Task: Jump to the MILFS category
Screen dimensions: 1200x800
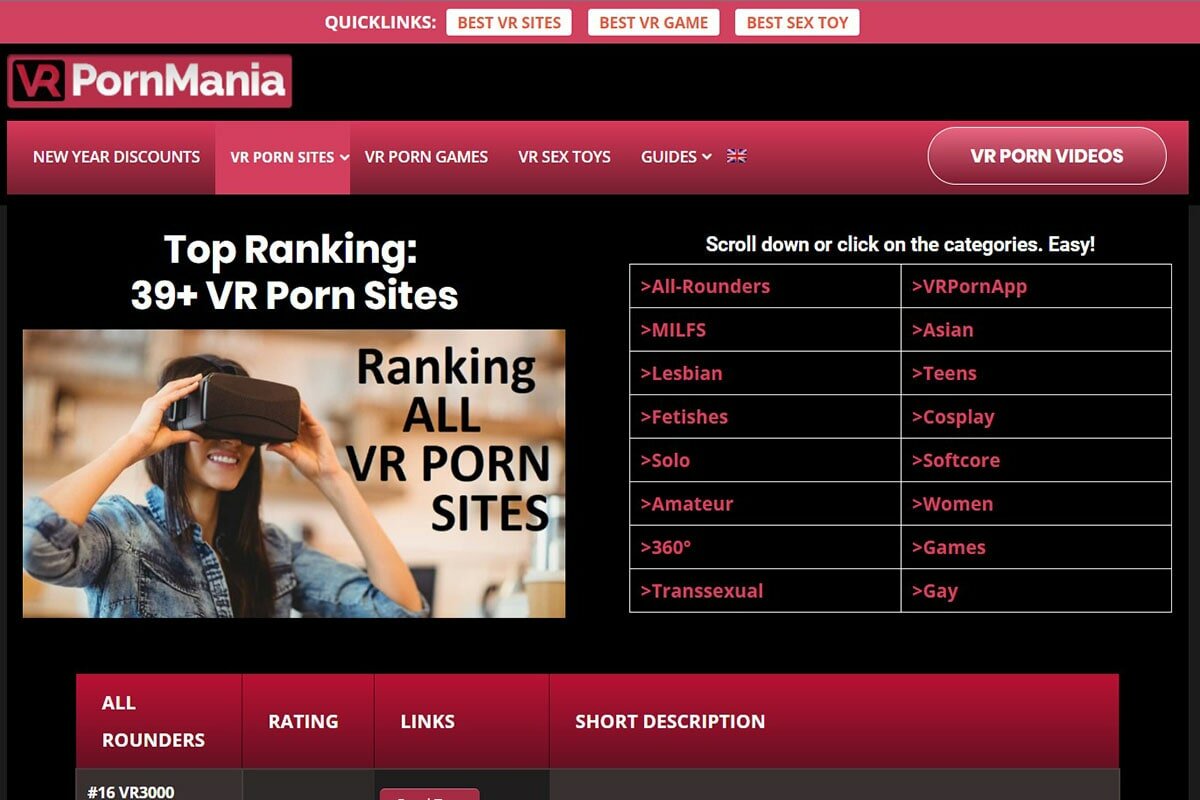Action: (673, 330)
